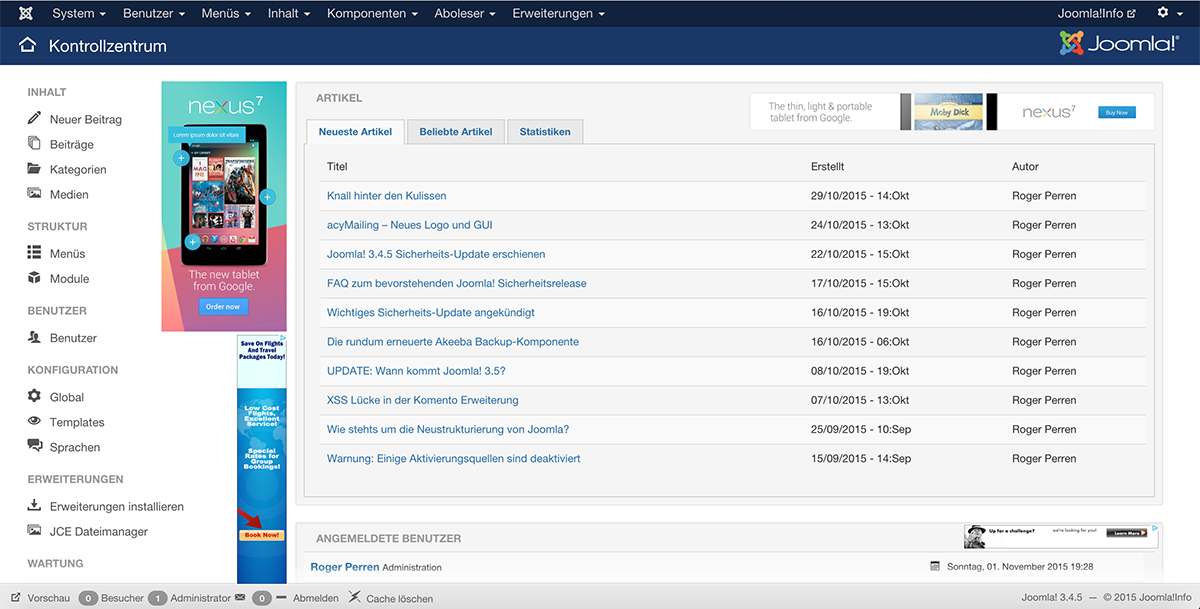Image resolution: width=1200 pixels, height=609 pixels.
Task: Click the download icon for Erweiterungen installieren
Action: pyautogui.click(x=34, y=506)
